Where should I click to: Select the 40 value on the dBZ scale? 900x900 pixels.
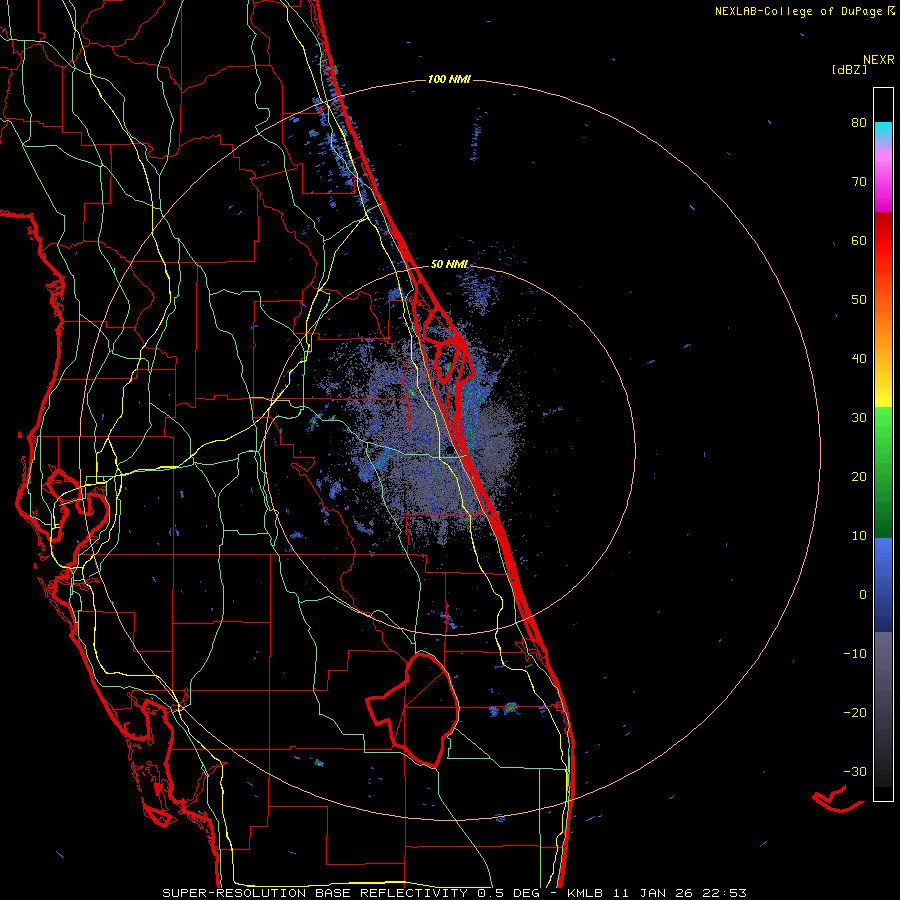pyautogui.click(x=859, y=359)
